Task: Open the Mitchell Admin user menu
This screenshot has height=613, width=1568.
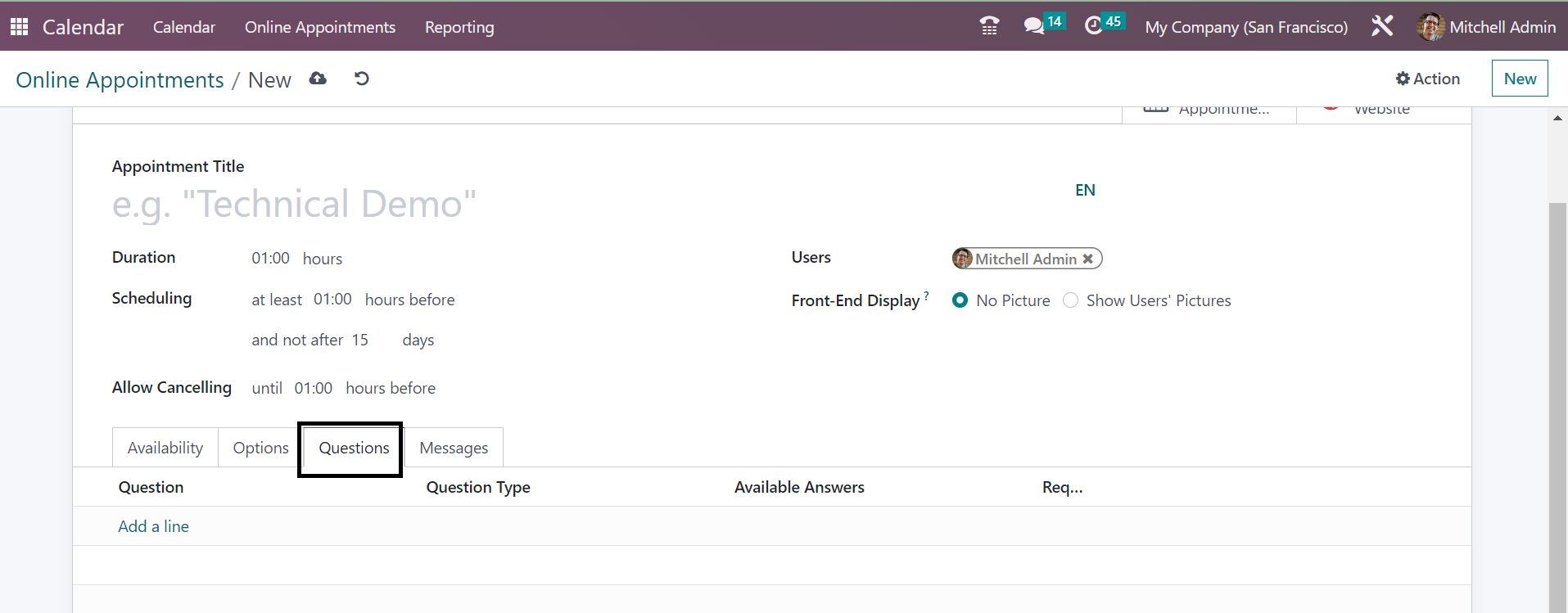Action: click(x=1487, y=27)
